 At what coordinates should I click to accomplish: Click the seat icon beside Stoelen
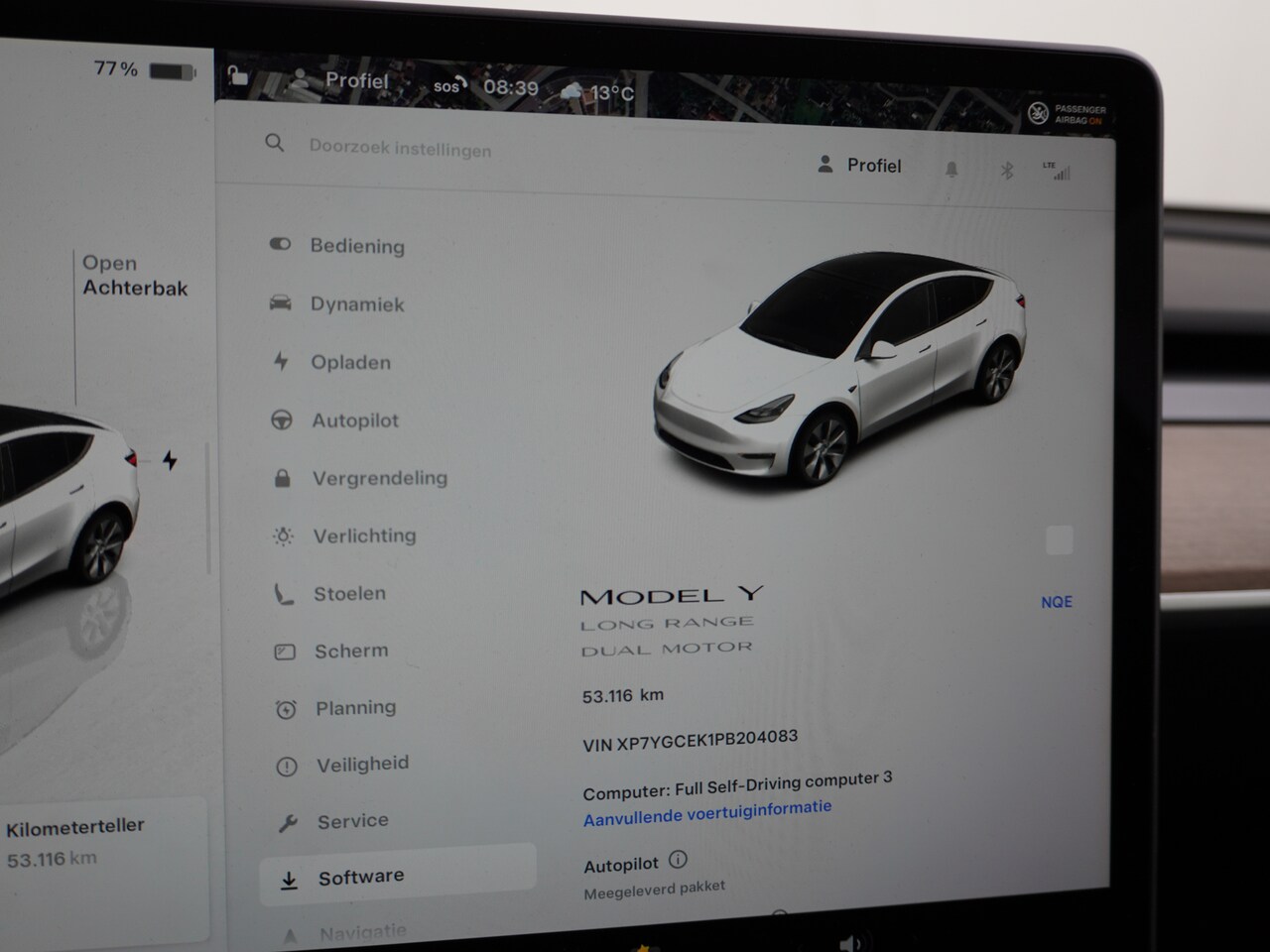pyautogui.click(x=284, y=594)
